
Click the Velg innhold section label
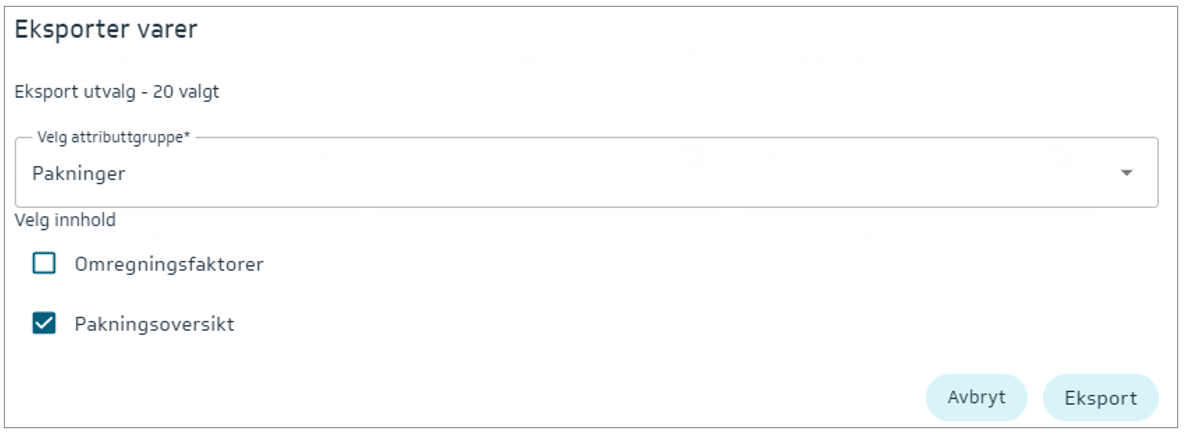pyautogui.click(x=65, y=220)
